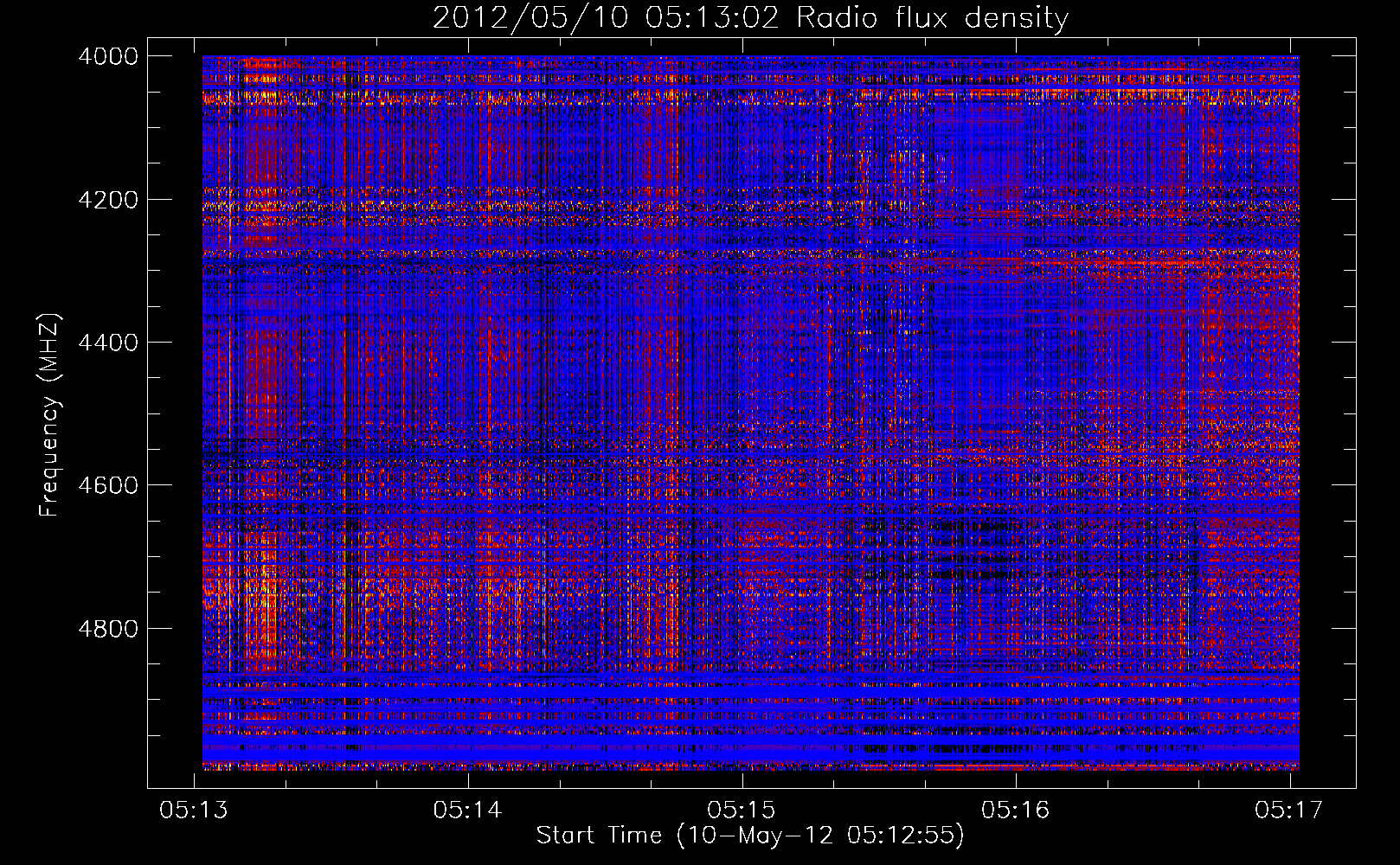Screen dimensions: 1400x865
Task: Click the 4600 frequency tick label
Action: (x=108, y=485)
